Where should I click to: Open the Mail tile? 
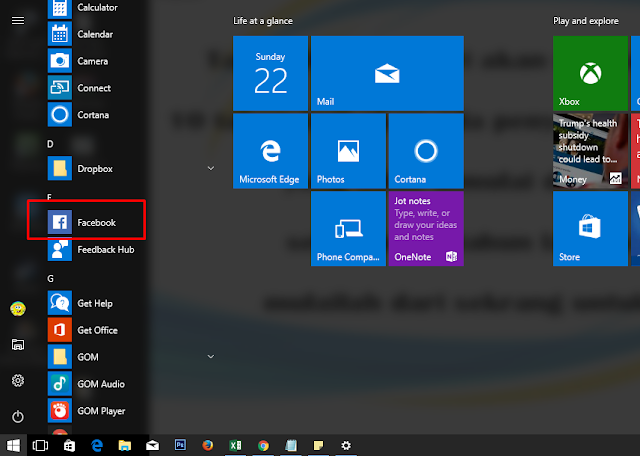click(387, 73)
